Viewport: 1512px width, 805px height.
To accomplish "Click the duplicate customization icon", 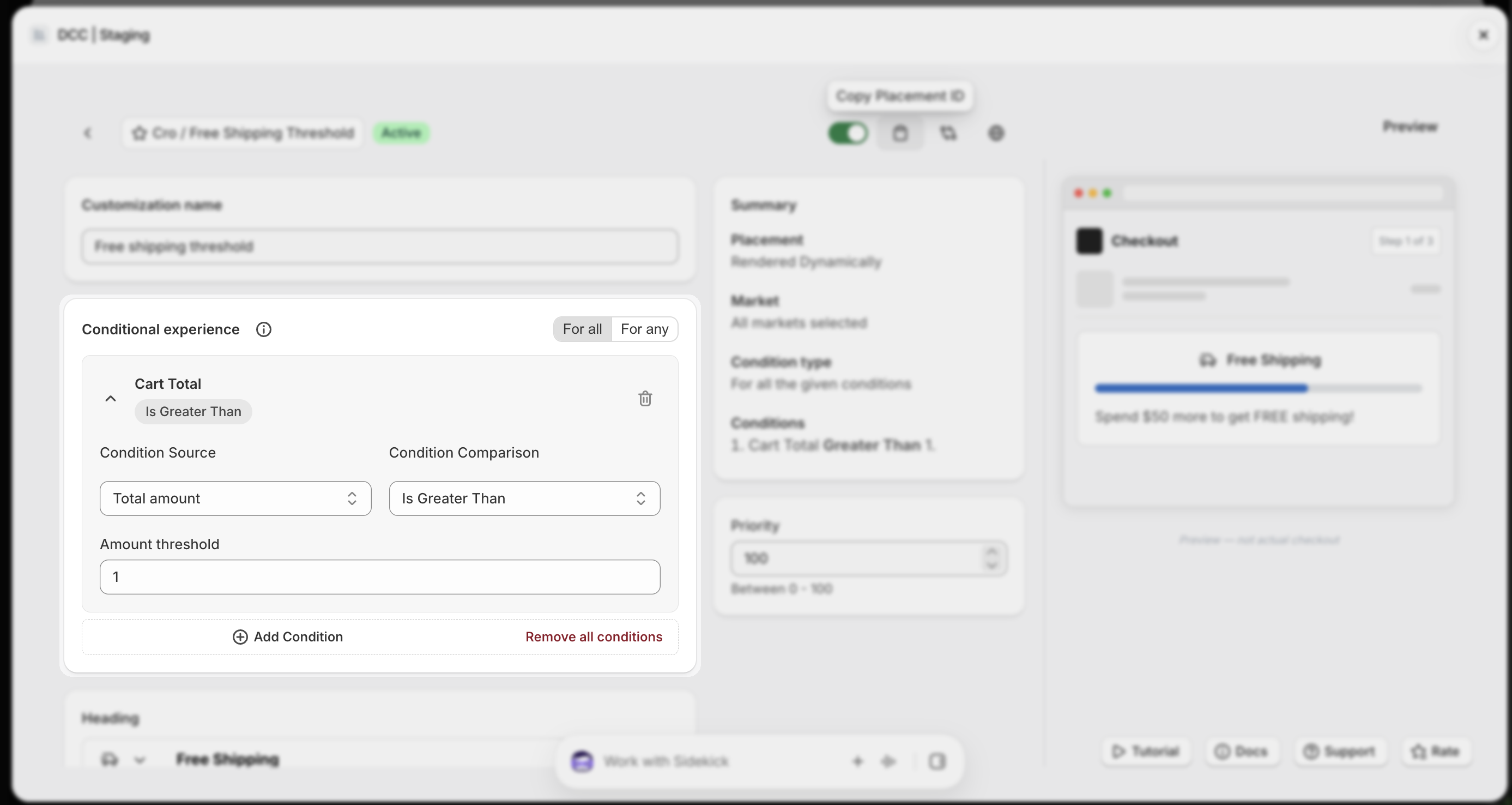I will 948,133.
